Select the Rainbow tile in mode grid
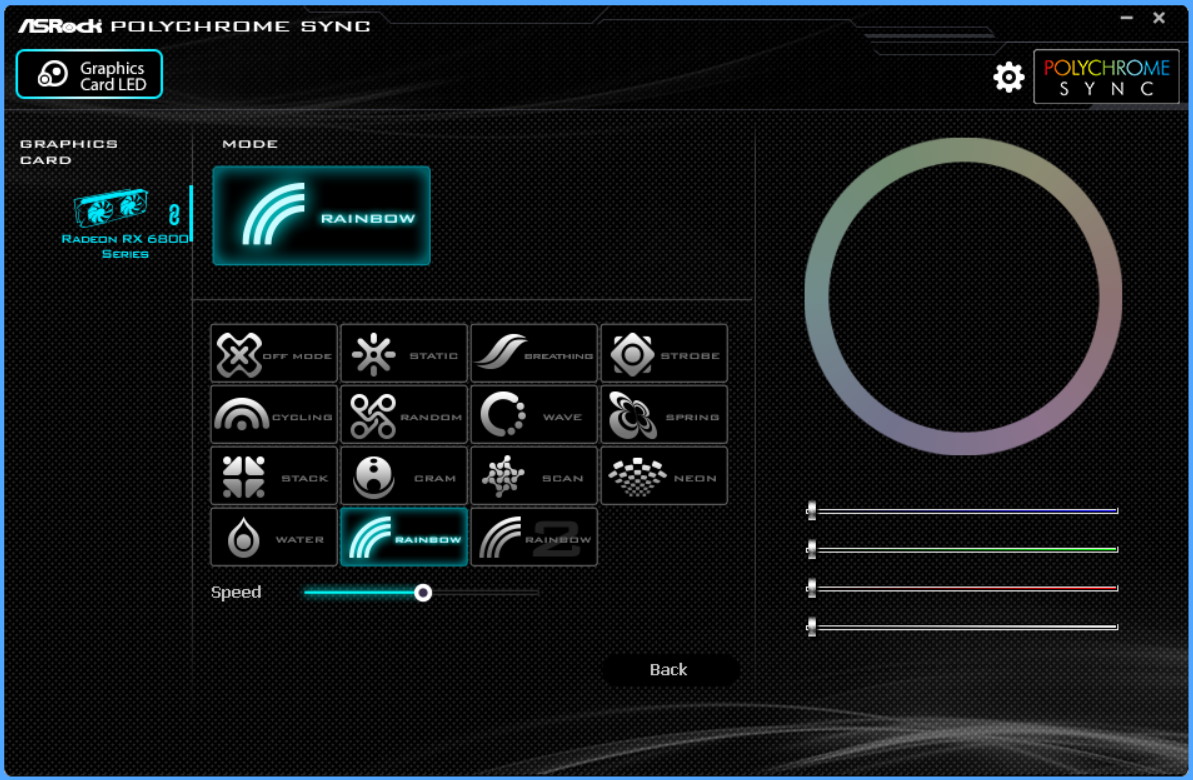The width and height of the screenshot is (1193, 780). point(404,537)
